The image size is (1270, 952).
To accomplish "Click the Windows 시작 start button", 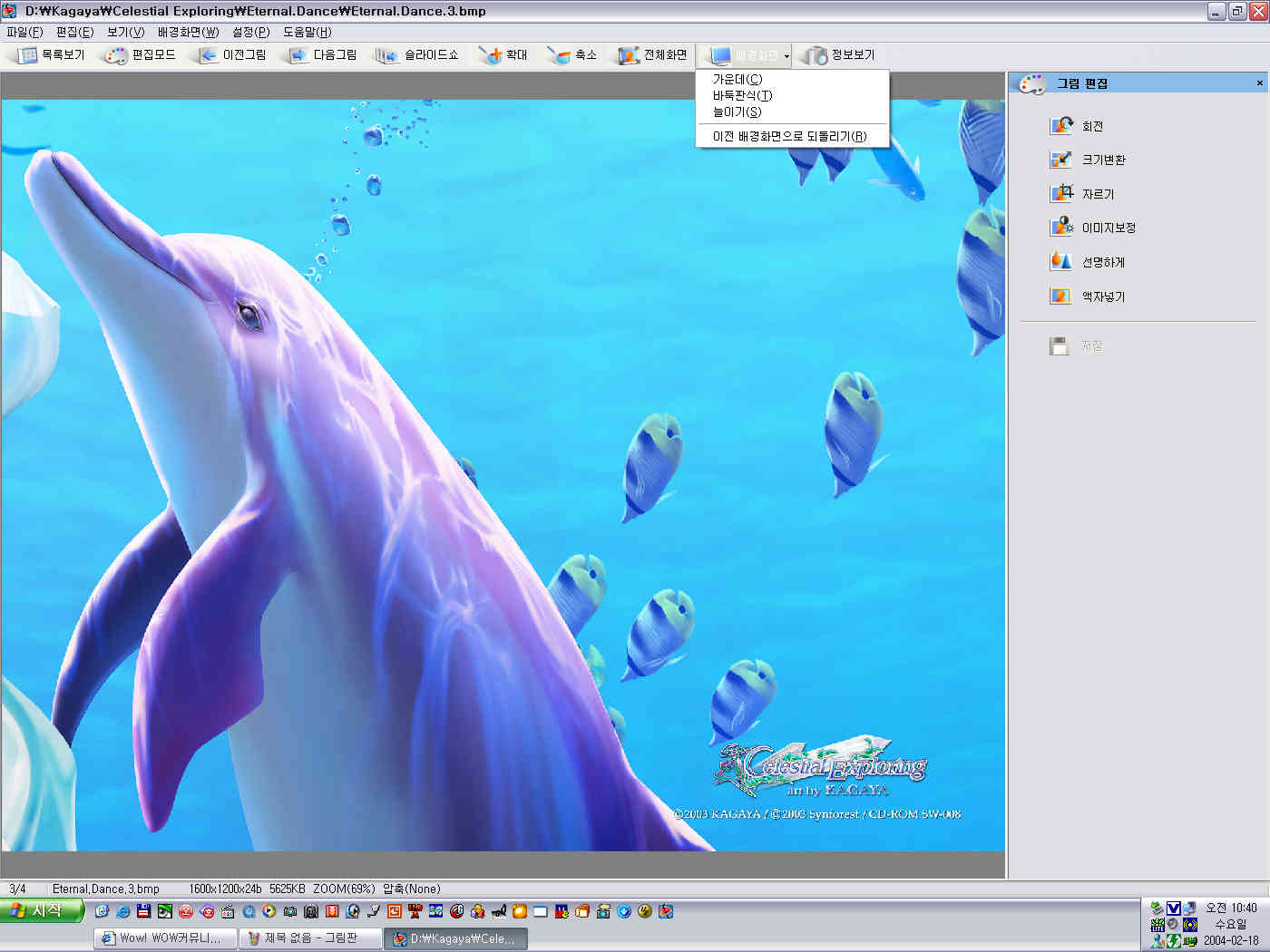I will (x=40, y=910).
